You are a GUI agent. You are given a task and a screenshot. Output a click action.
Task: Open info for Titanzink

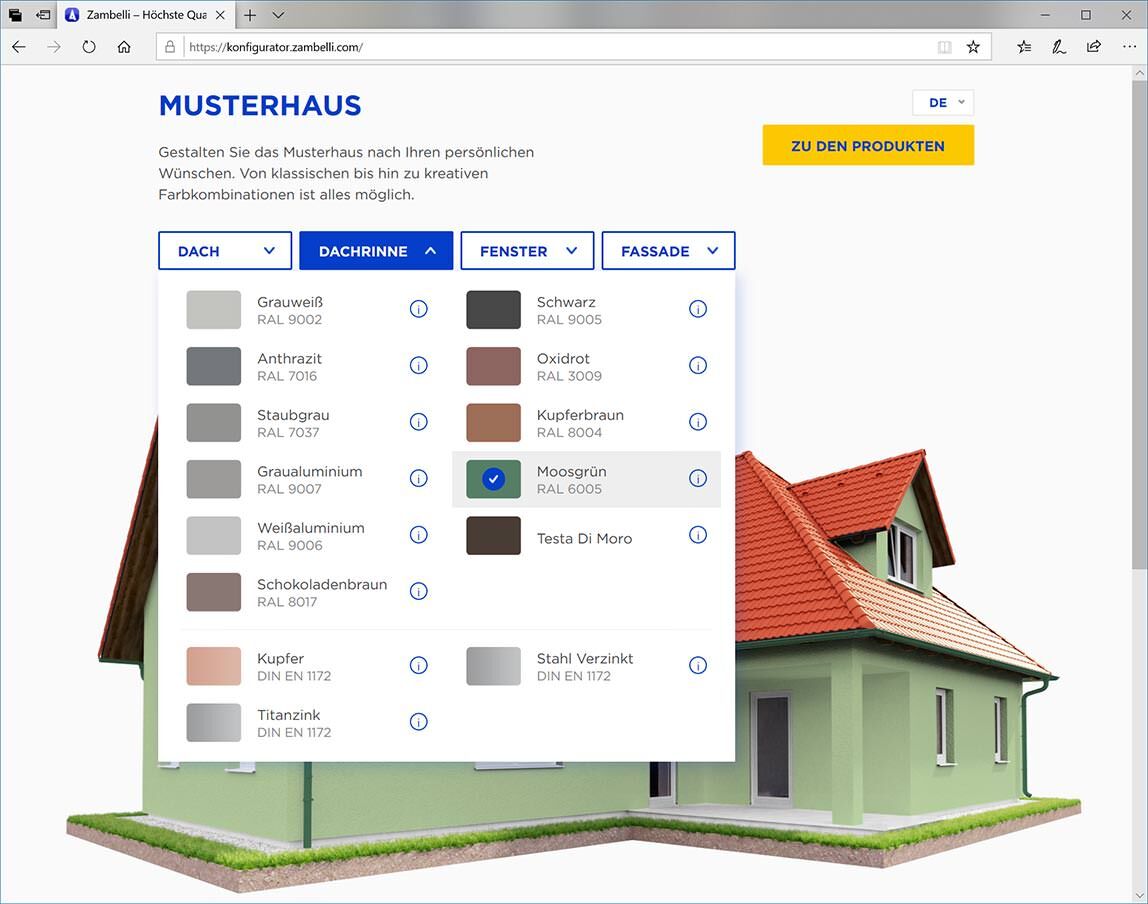tap(419, 722)
